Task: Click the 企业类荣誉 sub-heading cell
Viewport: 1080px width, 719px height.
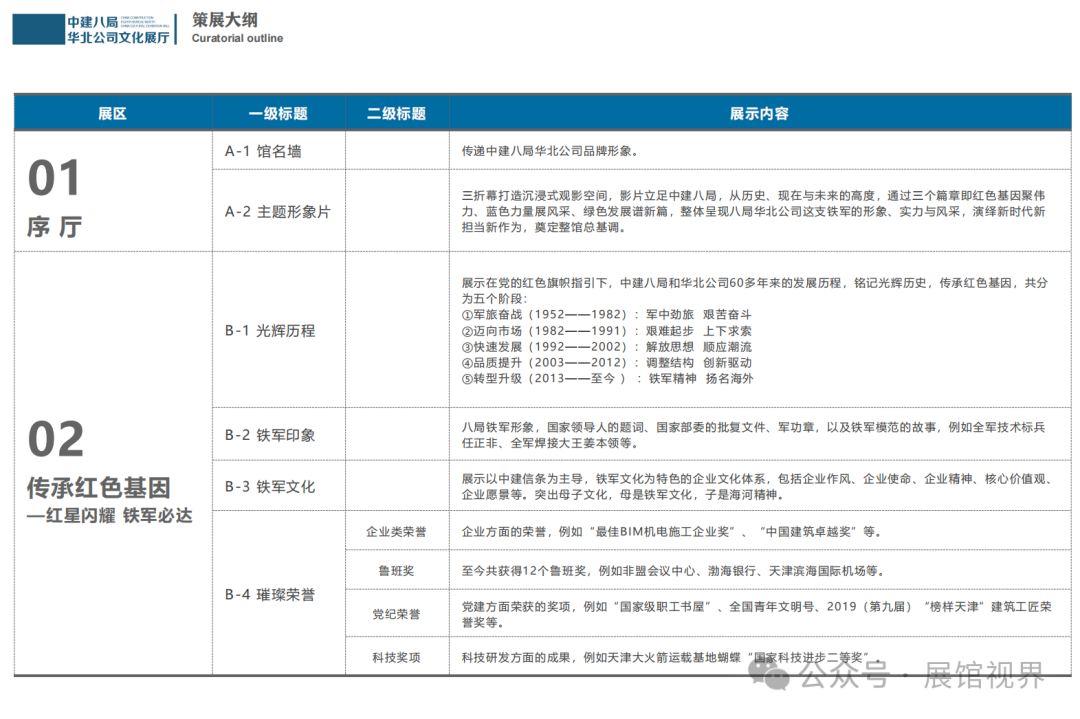Action: pos(396,532)
